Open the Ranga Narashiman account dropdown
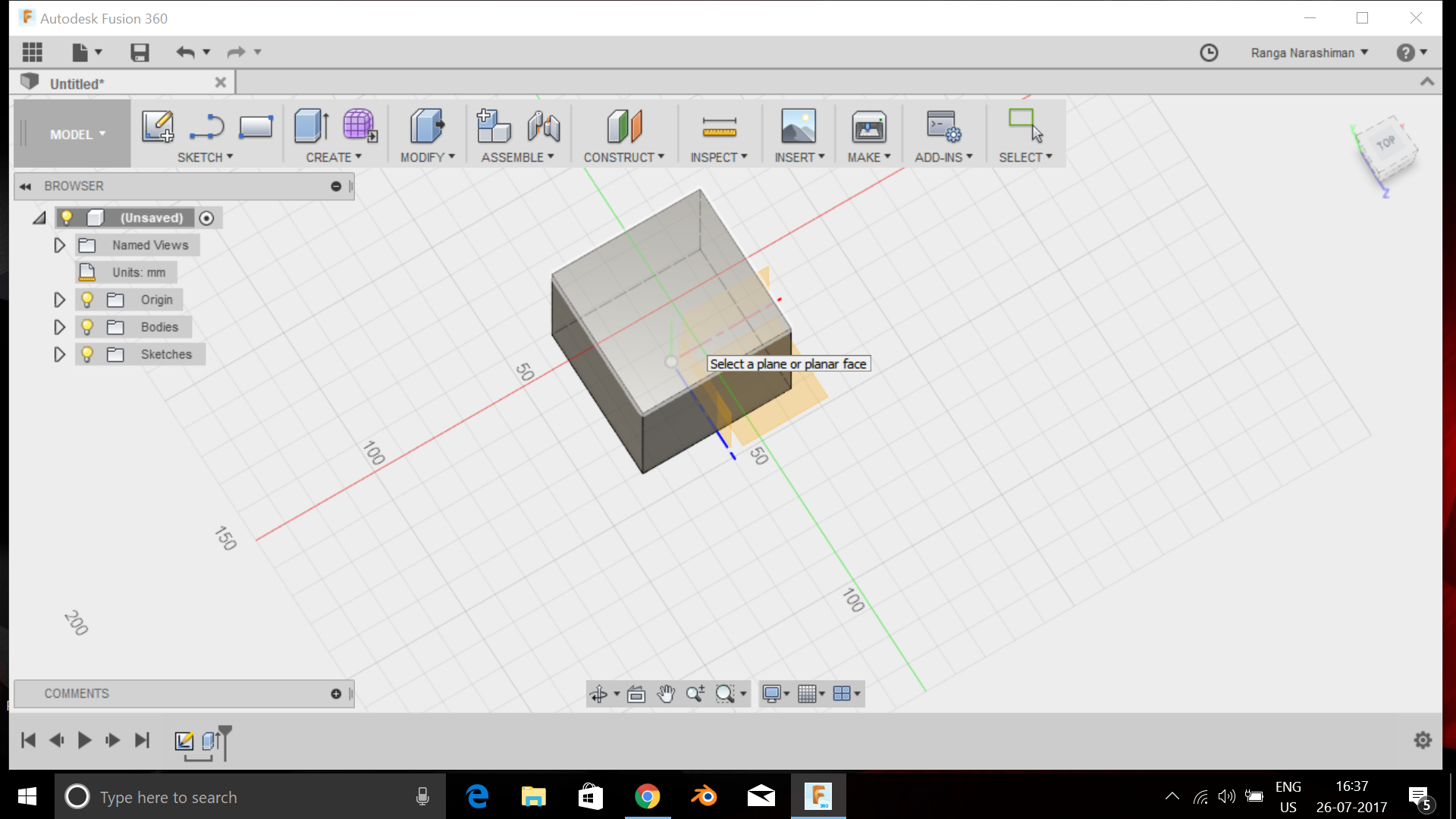 (x=1310, y=52)
